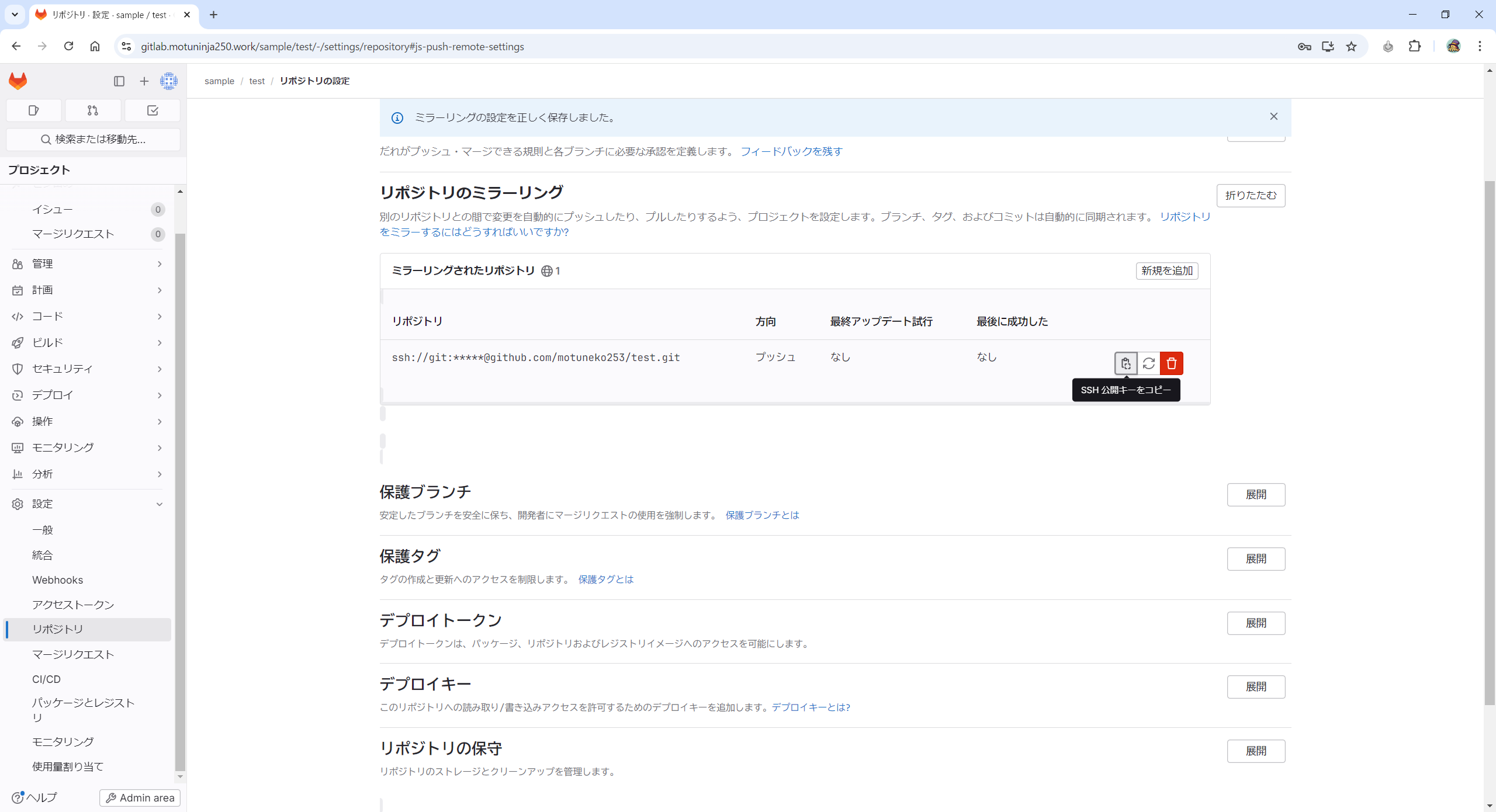Click the create new plus icon
The height and width of the screenshot is (812, 1496).
(144, 81)
